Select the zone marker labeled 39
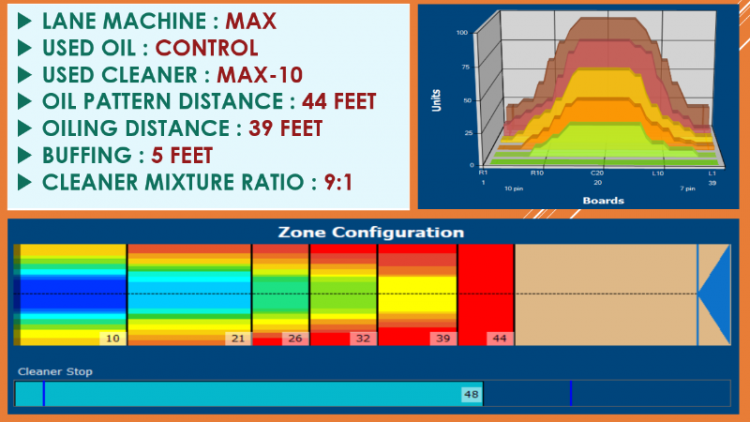The image size is (750, 422). 441,339
